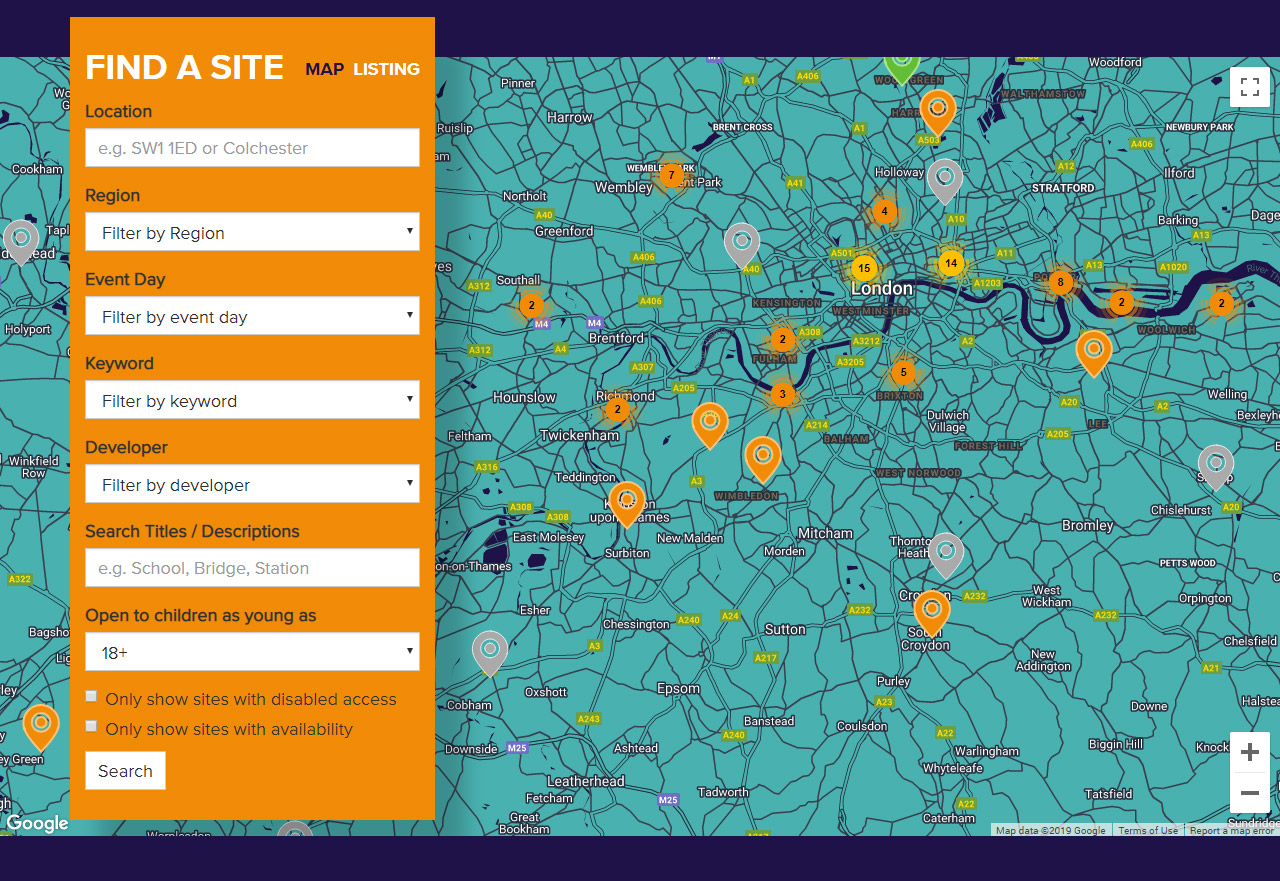This screenshot has width=1280, height=881.
Task: Open the Filter by event day dropdown
Action: click(x=252, y=317)
